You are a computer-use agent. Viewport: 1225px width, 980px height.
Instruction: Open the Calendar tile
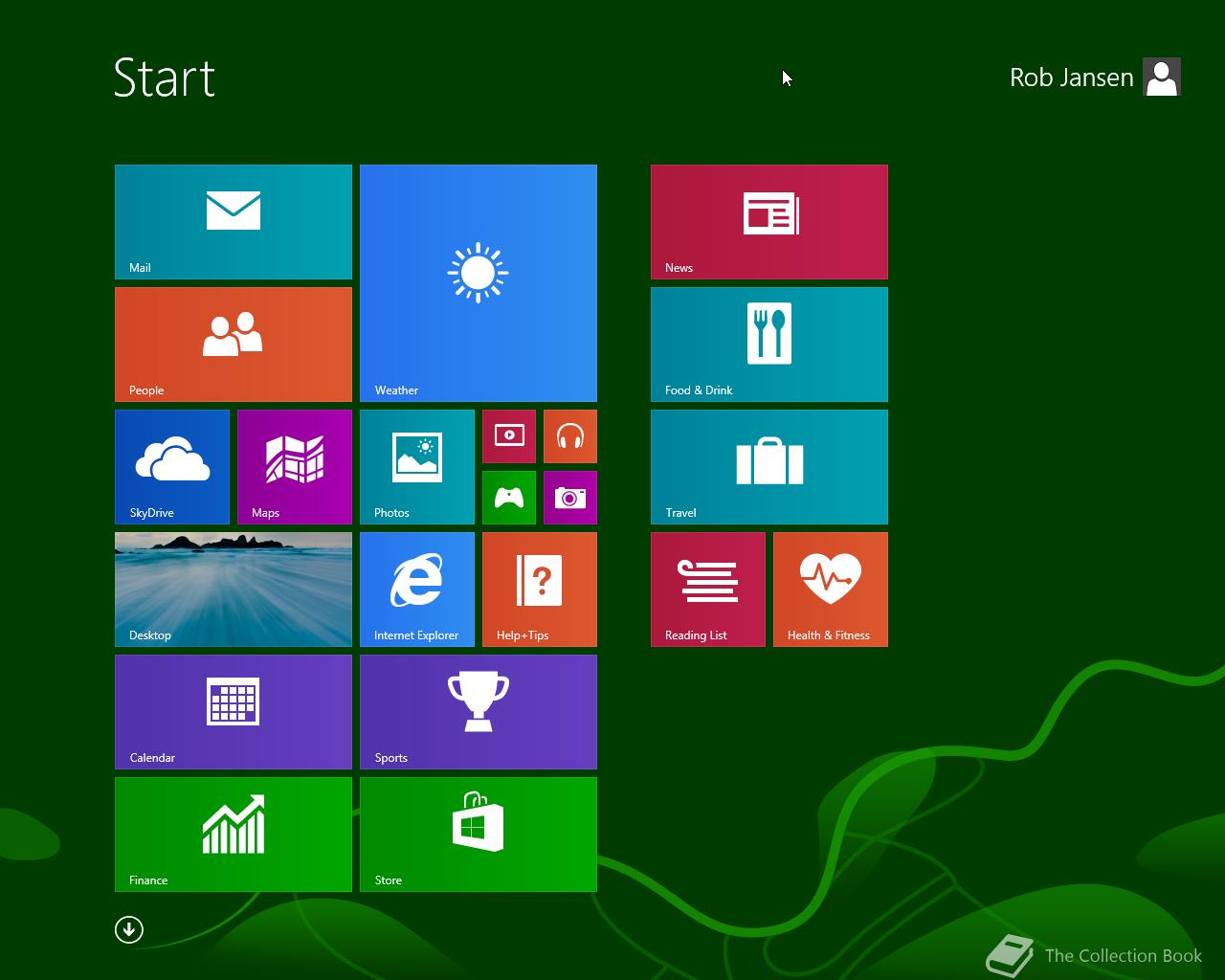point(234,712)
